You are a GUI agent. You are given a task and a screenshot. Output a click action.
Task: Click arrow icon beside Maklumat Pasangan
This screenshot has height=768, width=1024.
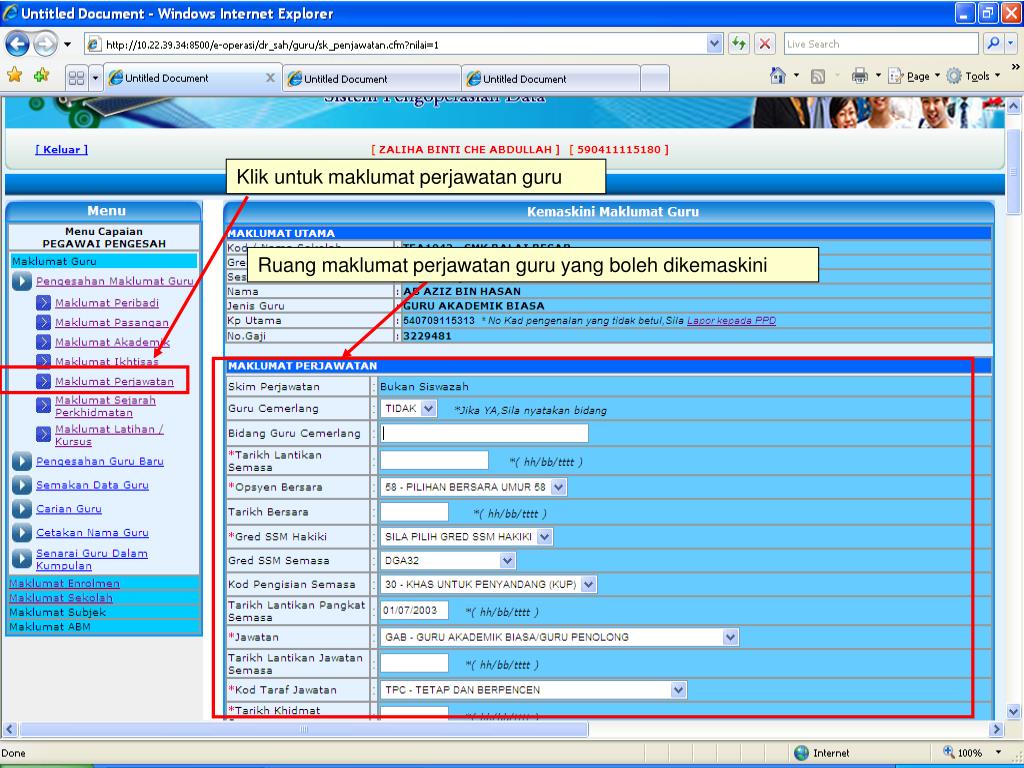coord(43,323)
